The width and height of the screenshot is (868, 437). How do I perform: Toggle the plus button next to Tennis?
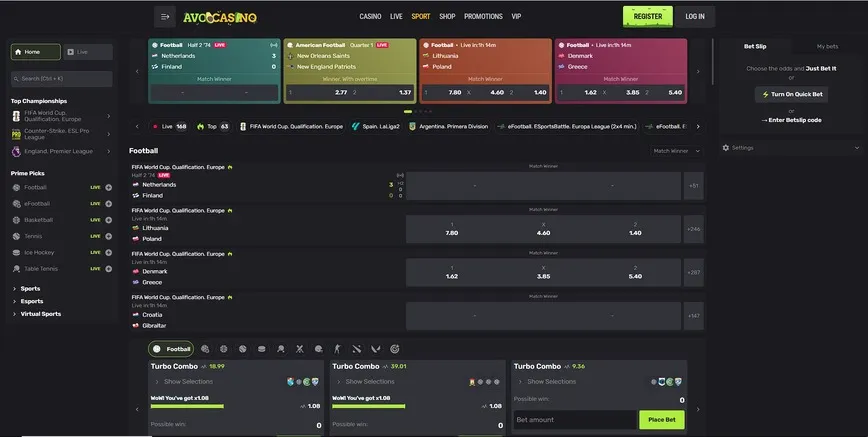(x=108, y=236)
